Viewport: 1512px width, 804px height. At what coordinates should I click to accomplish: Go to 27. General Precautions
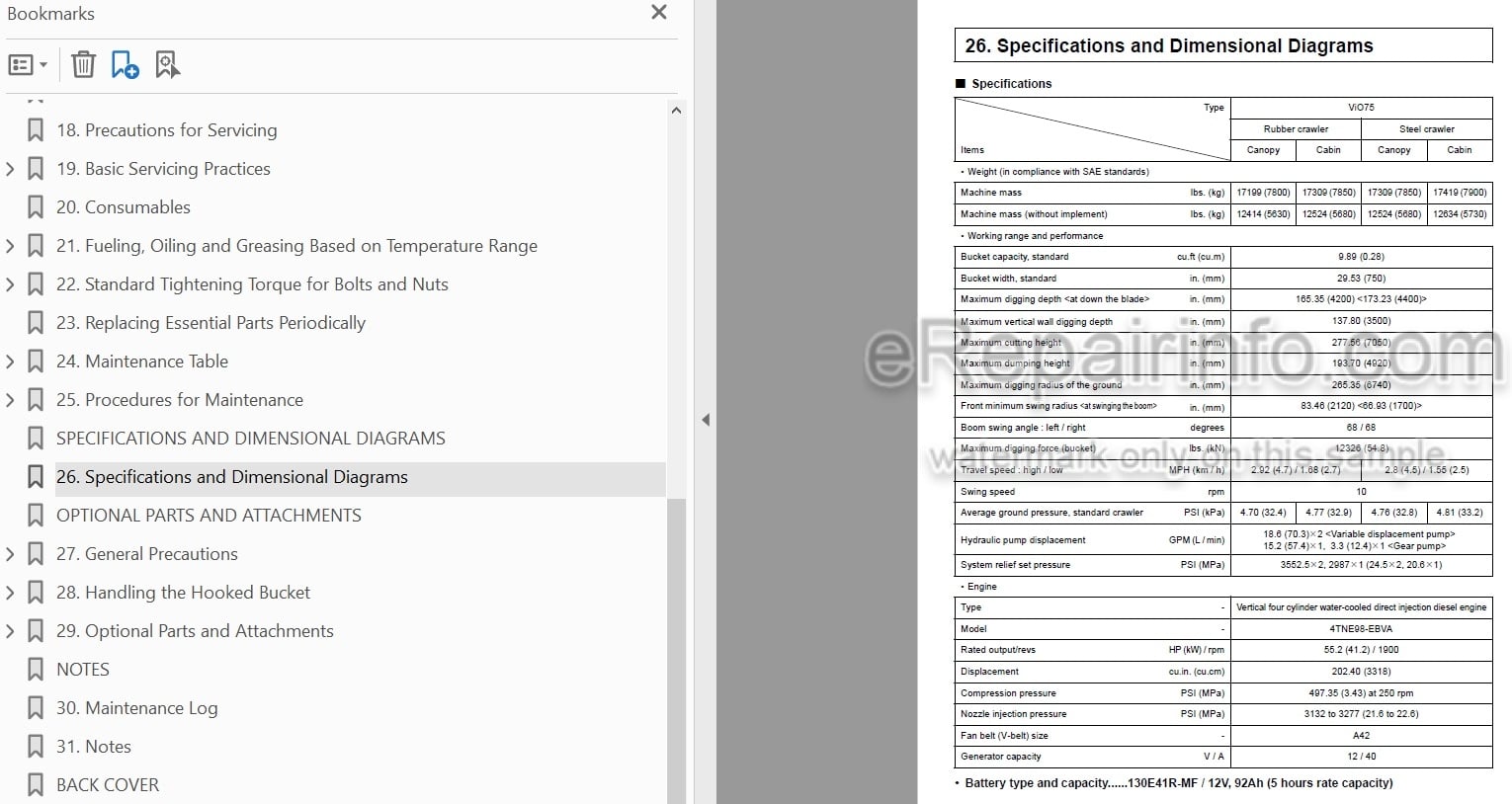point(147,554)
